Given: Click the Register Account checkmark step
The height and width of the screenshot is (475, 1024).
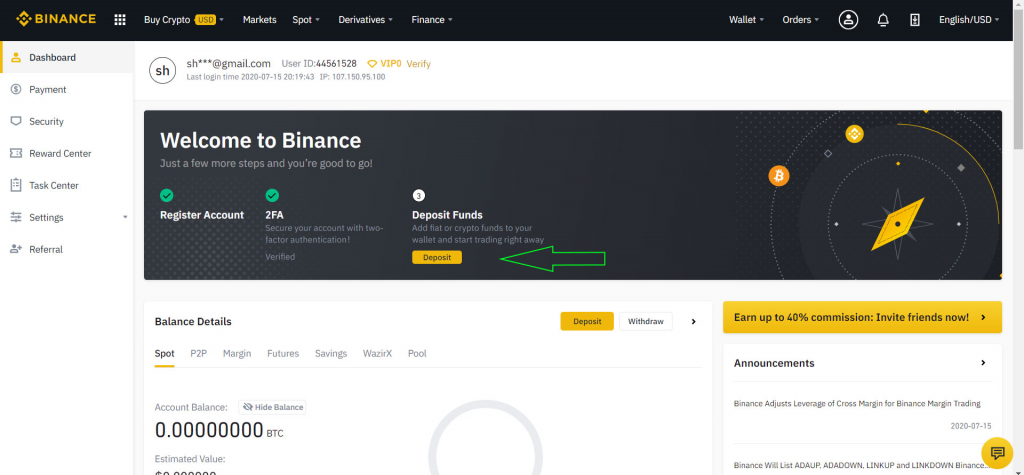Looking at the screenshot, I should (167, 195).
